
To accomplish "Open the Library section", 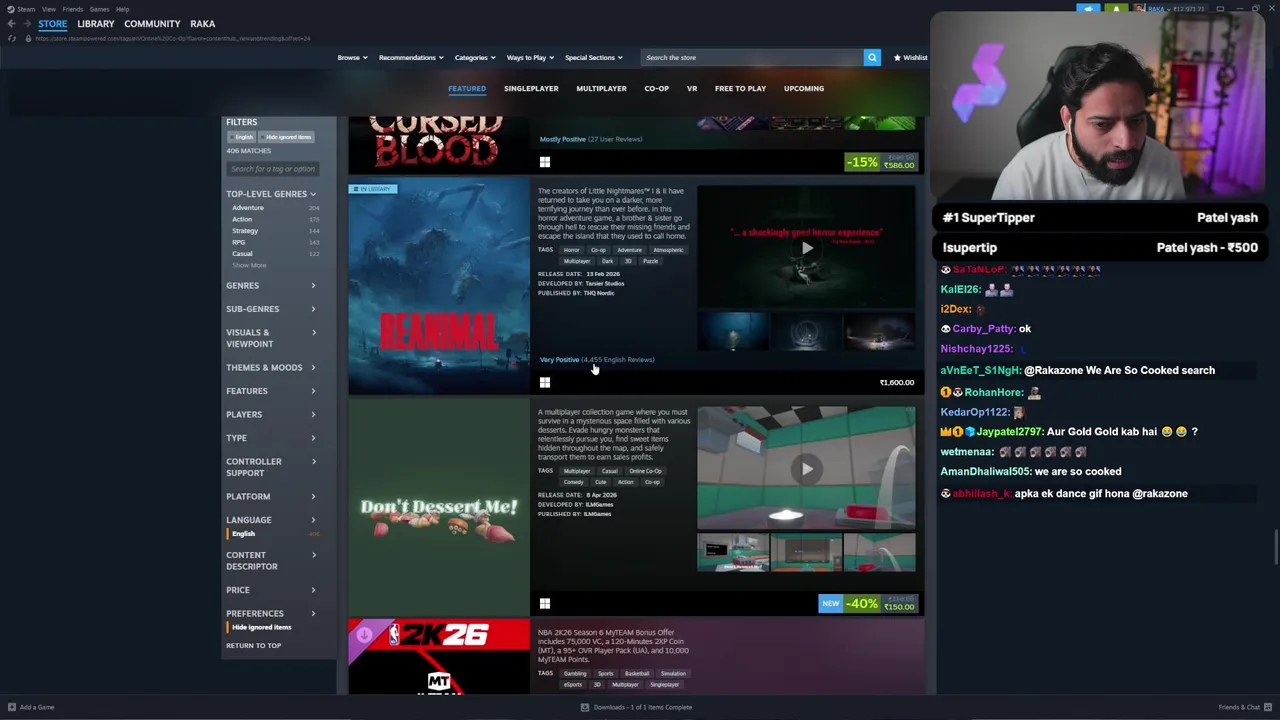I will click(x=96, y=24).
